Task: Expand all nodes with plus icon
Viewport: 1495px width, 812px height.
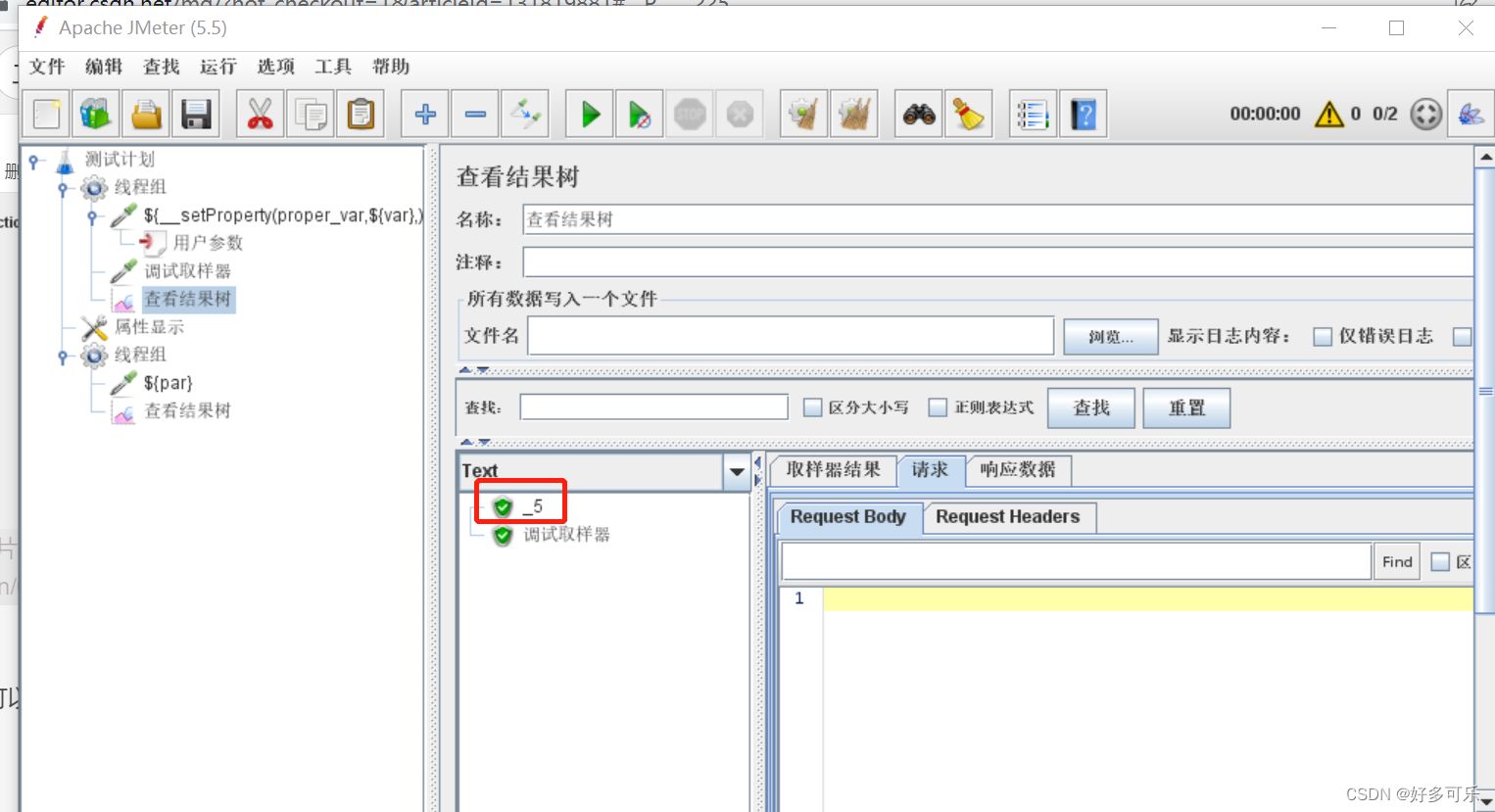Action: 425,115
